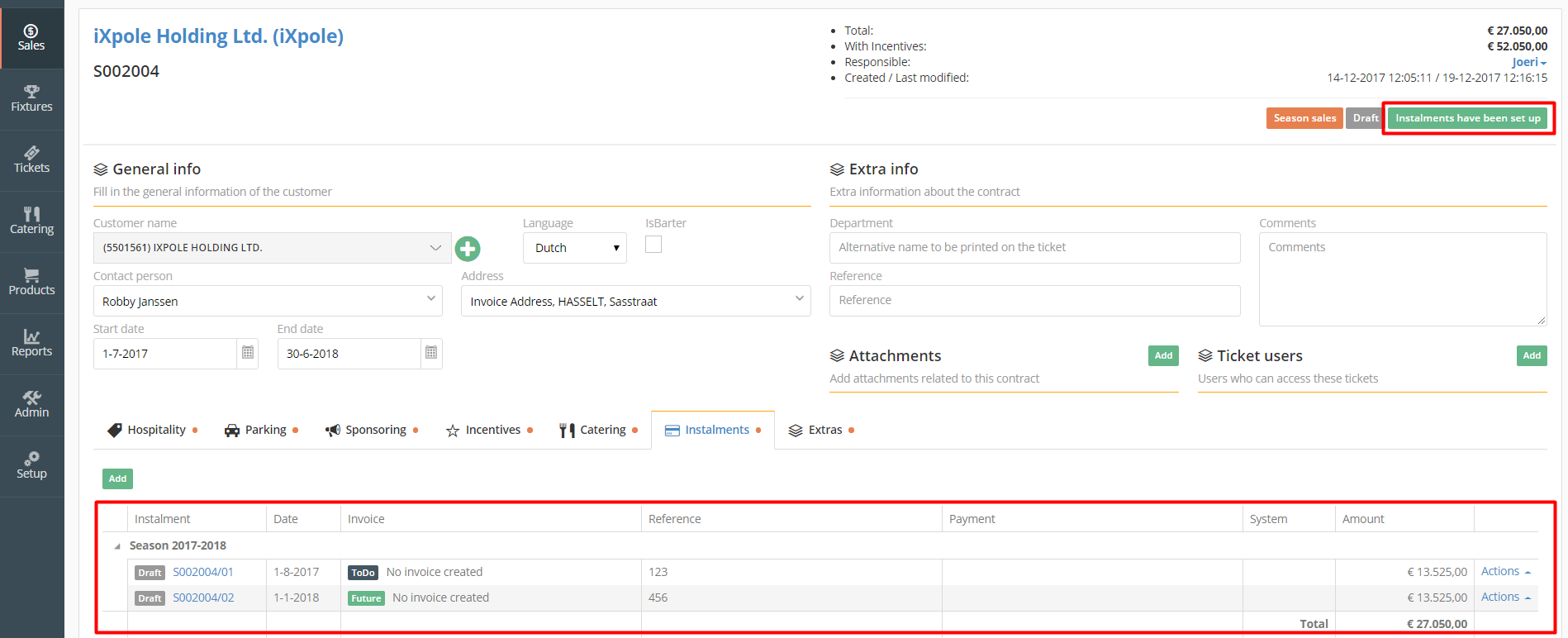Switch to the Hospitality tab
Screen dimensions: 1568x638
(x=152, y=430)
